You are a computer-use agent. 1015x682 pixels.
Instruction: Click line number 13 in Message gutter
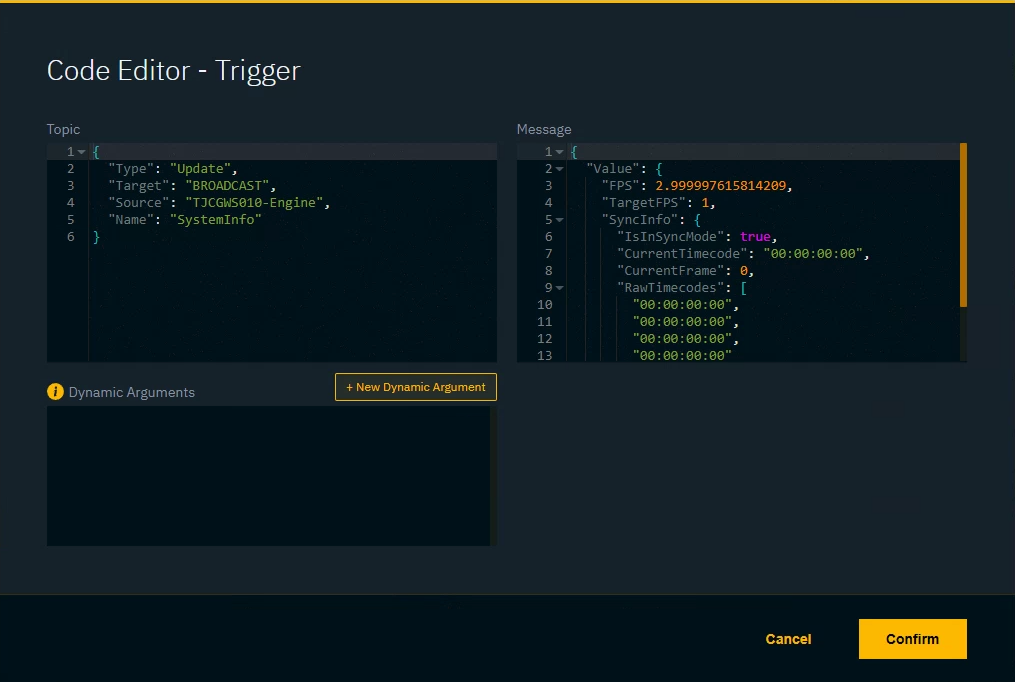coord(544,356)
